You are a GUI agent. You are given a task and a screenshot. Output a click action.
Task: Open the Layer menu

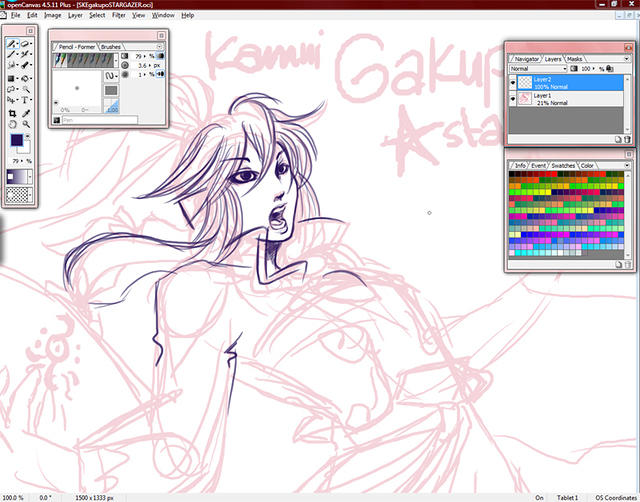75,15
